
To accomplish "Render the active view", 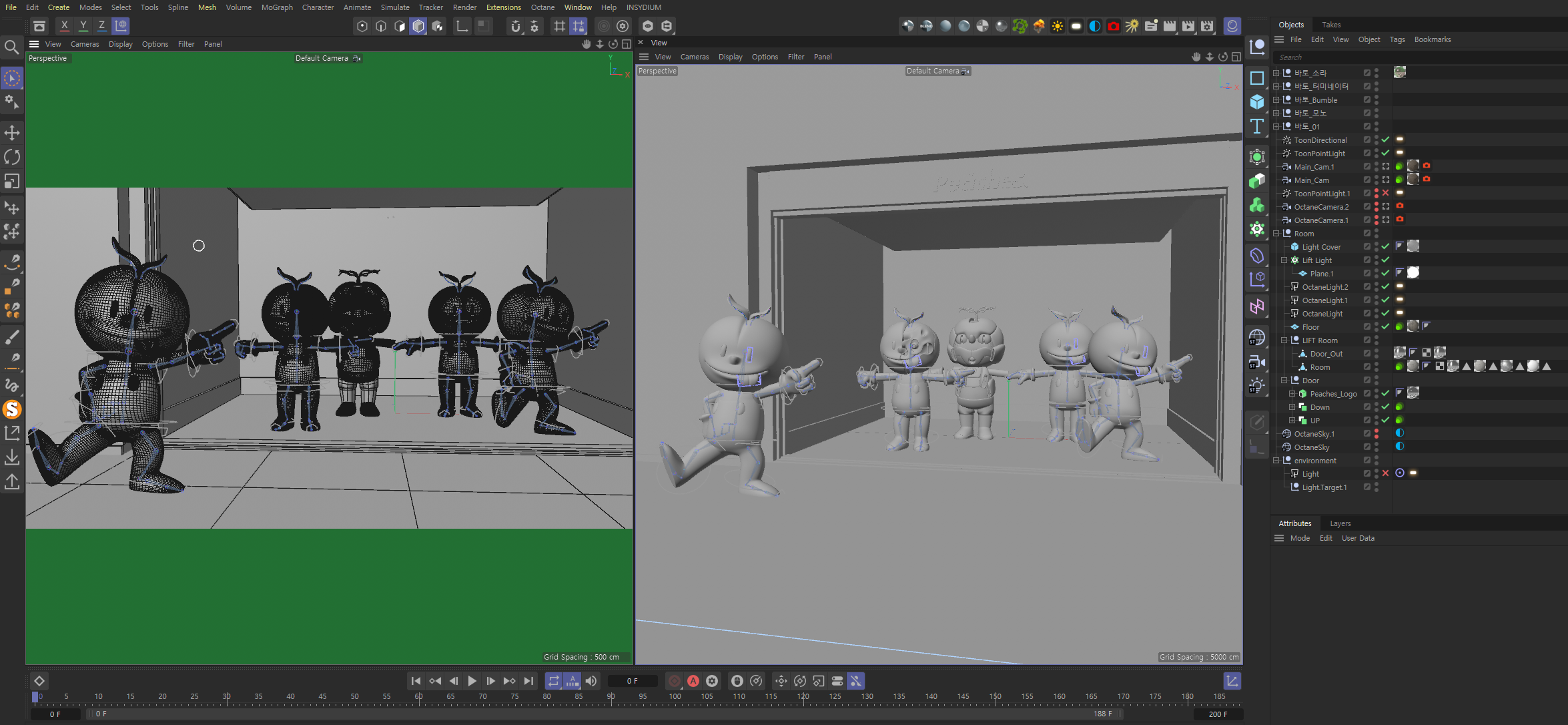I will tap(603, 26).
